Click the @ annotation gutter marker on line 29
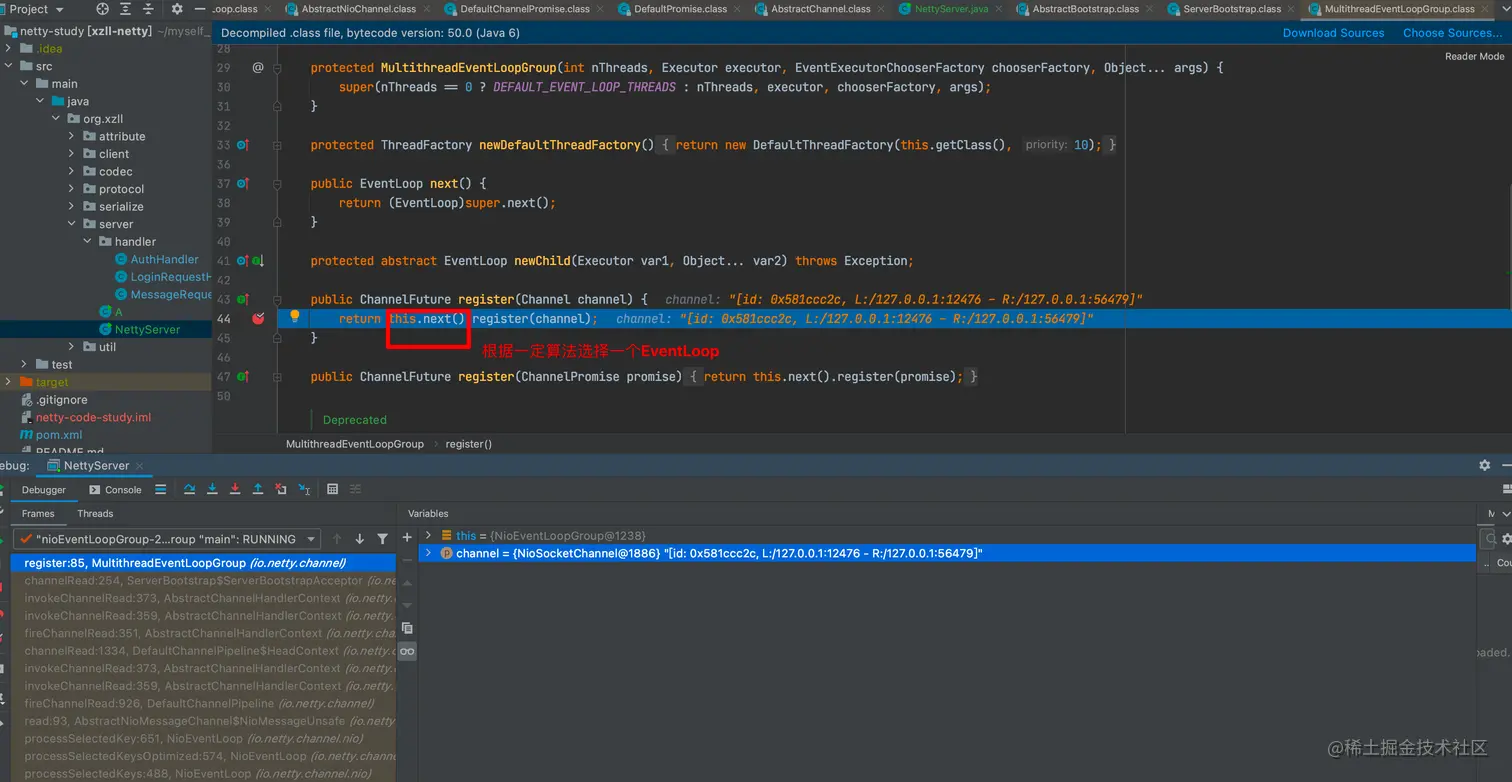The height and width of the screenshot is (782, 1512). tap(258, 68)
